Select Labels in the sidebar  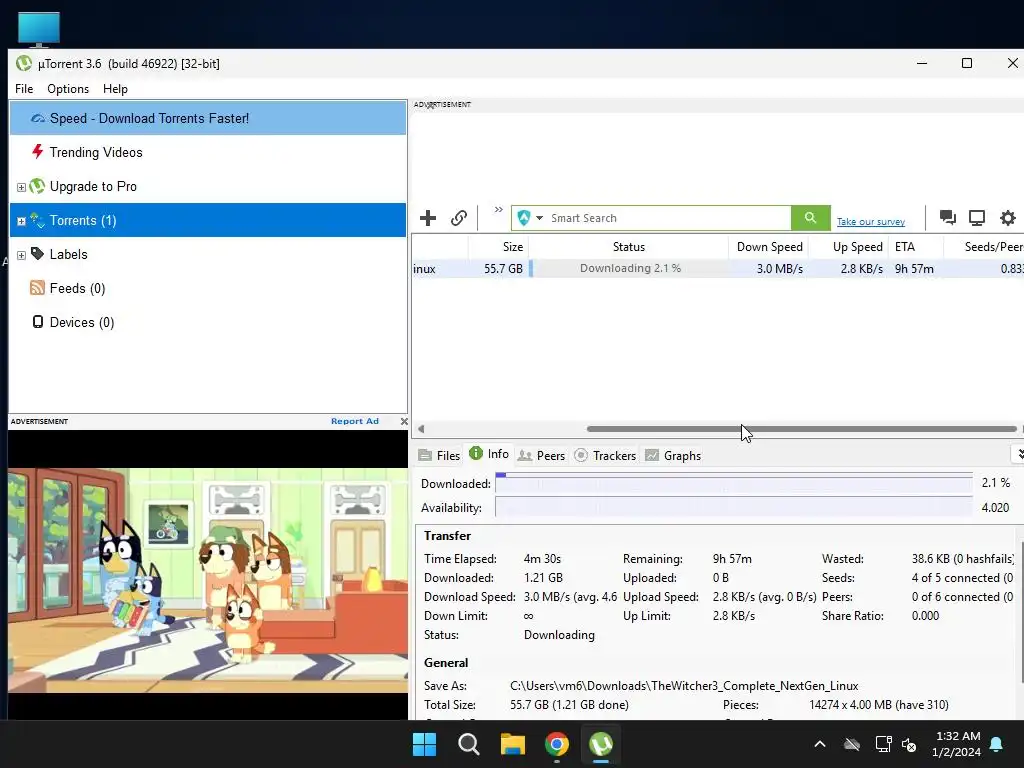(208, 254)
